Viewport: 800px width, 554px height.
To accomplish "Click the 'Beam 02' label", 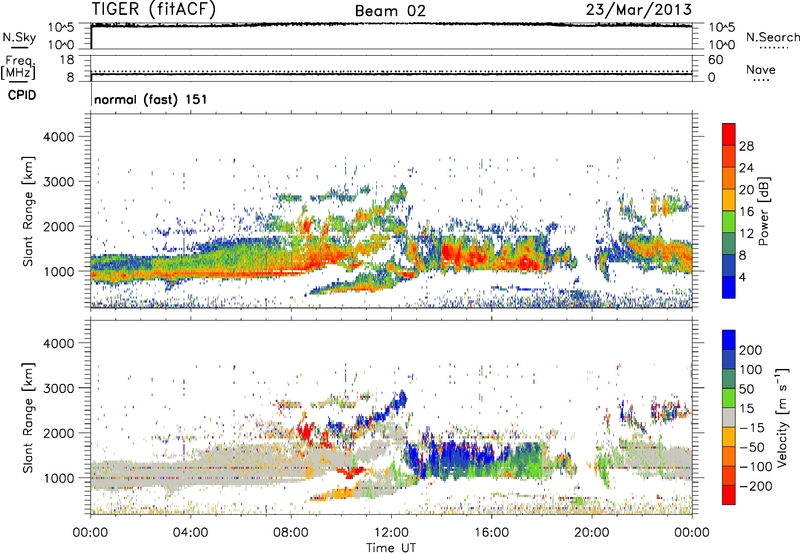I will (x=390, y=11).
